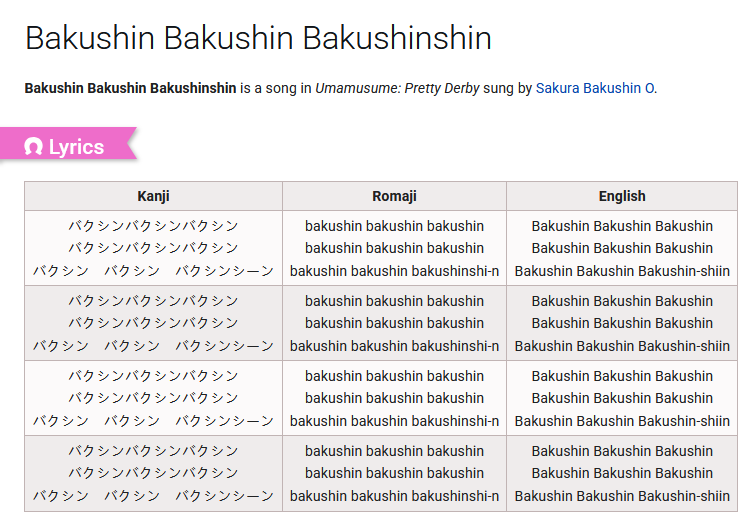The height and width of the screenshot is (526, 755).
Task: Select the Kanji column header
Action: (154, 196)
